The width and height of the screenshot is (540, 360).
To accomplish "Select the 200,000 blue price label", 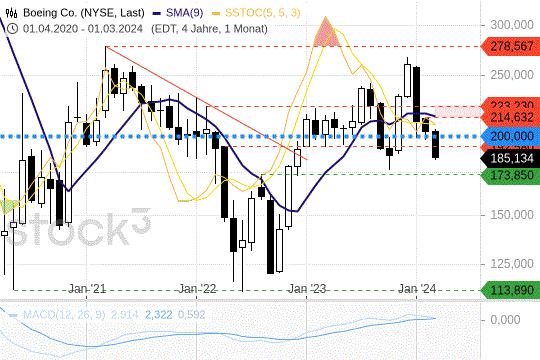I will point(510,136).
